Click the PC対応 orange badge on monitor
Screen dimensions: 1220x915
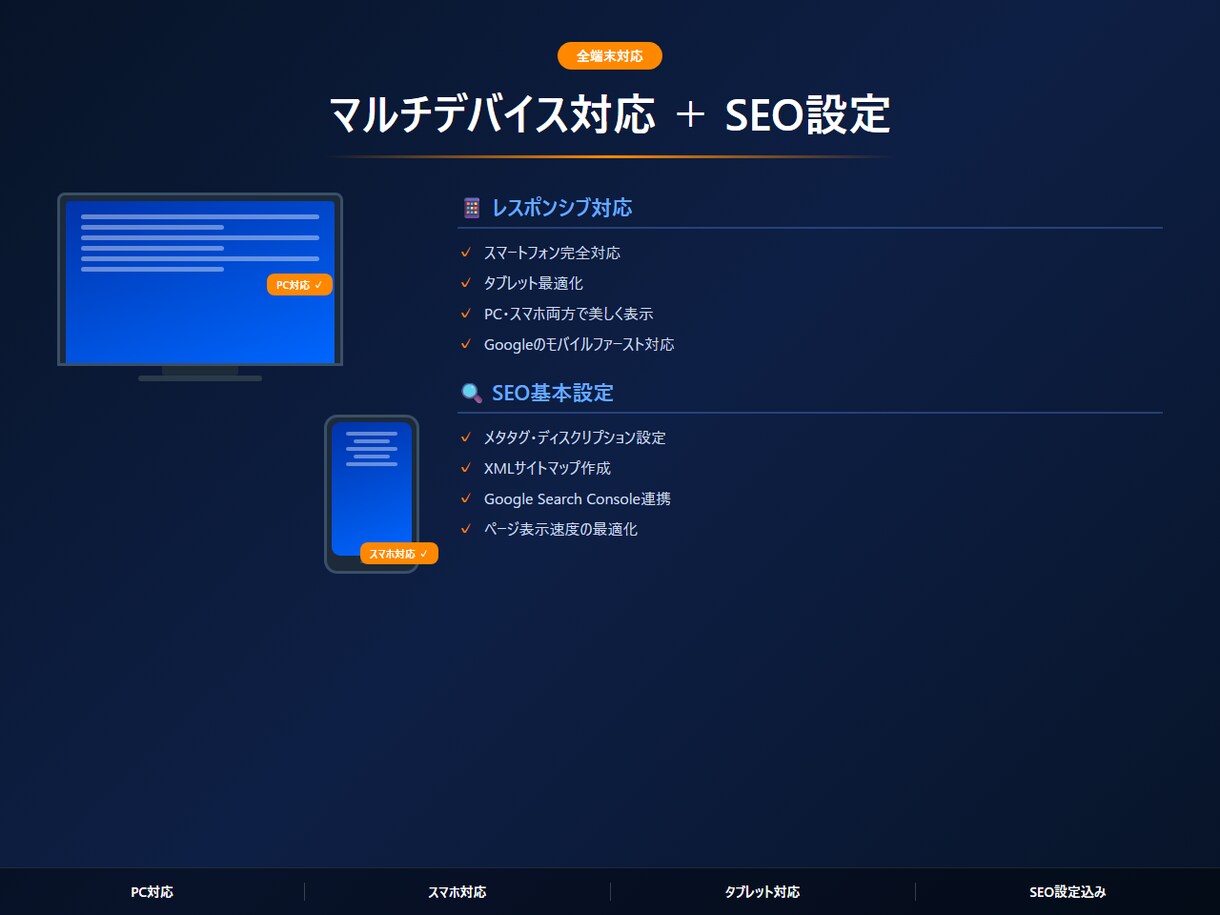(299, 285)
